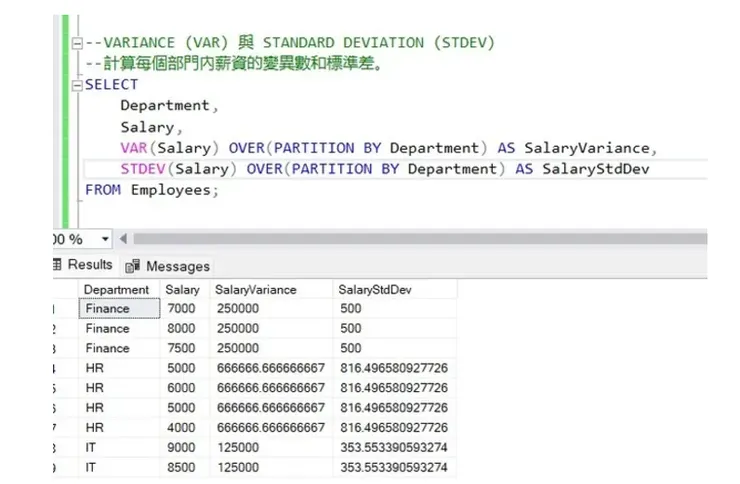
Task: Click the Results tab grid icon
Action: click(x=57, y=264)
